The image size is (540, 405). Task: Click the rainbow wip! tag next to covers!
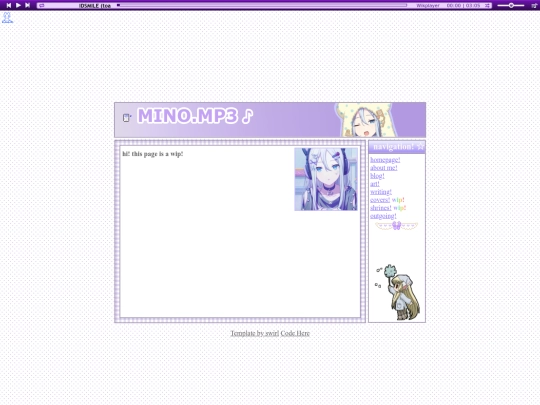pos(398,200)
